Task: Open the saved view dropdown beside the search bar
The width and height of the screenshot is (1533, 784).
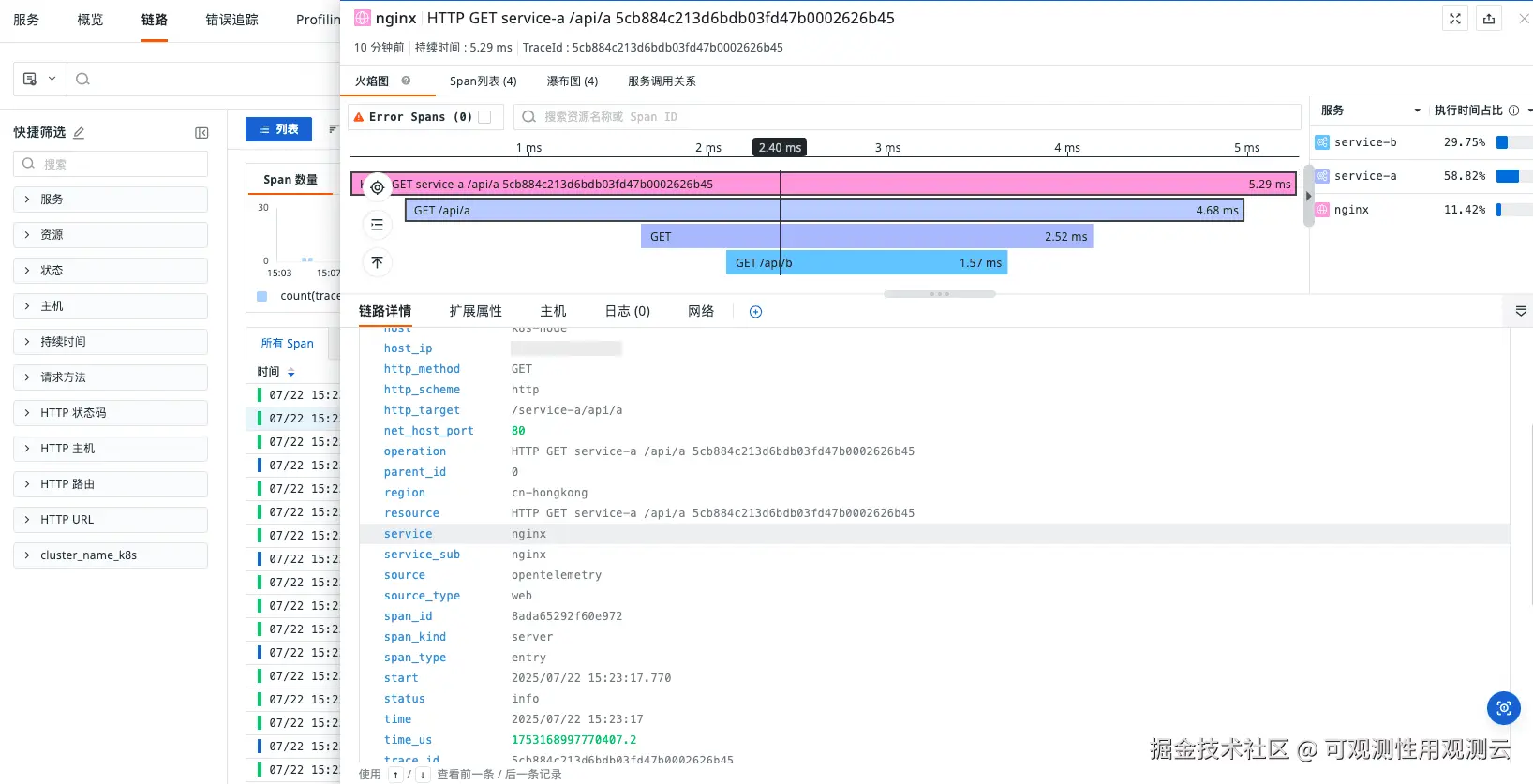Action: [39, 79]
